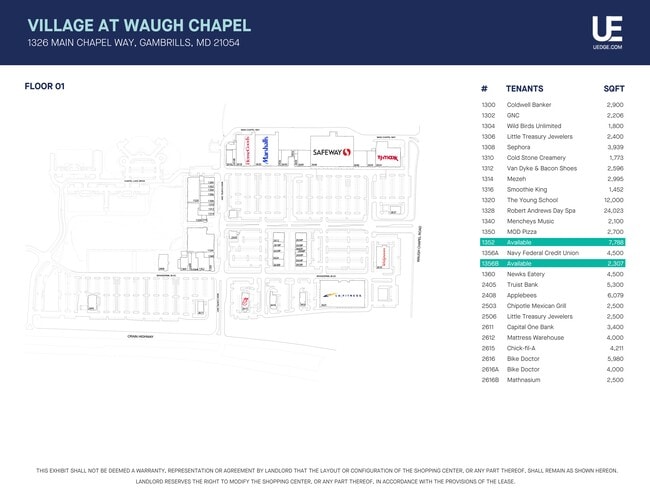Click the TJ Maxx logo on the map

click(x=389, y=157)
